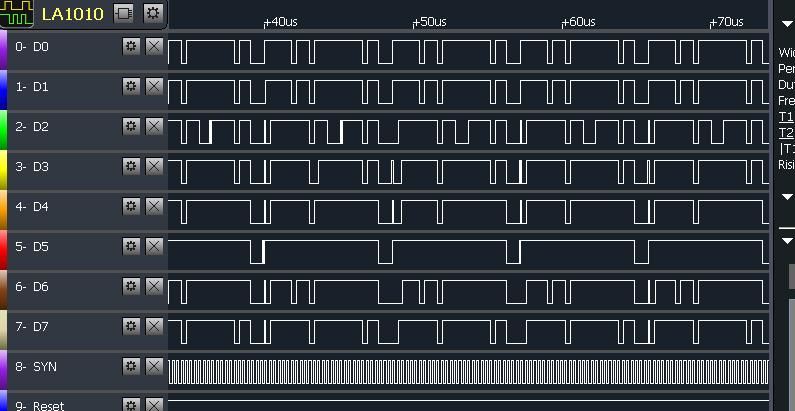Remove the Reset channel using X
Viewport: 795px width, 411px height.
point(154,405)
